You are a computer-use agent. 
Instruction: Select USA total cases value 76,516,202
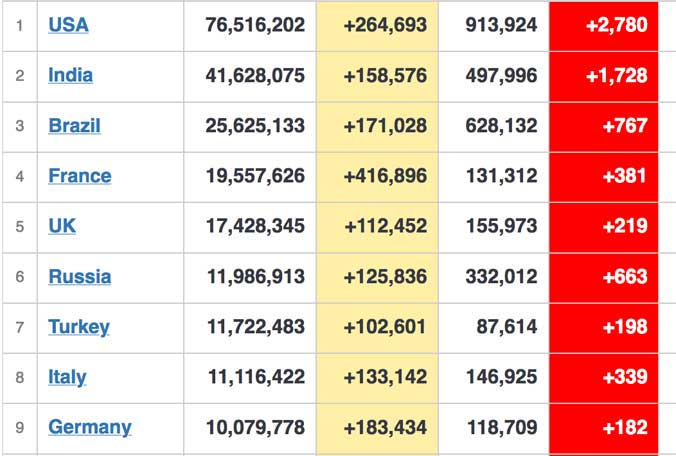tap(255, 25)
